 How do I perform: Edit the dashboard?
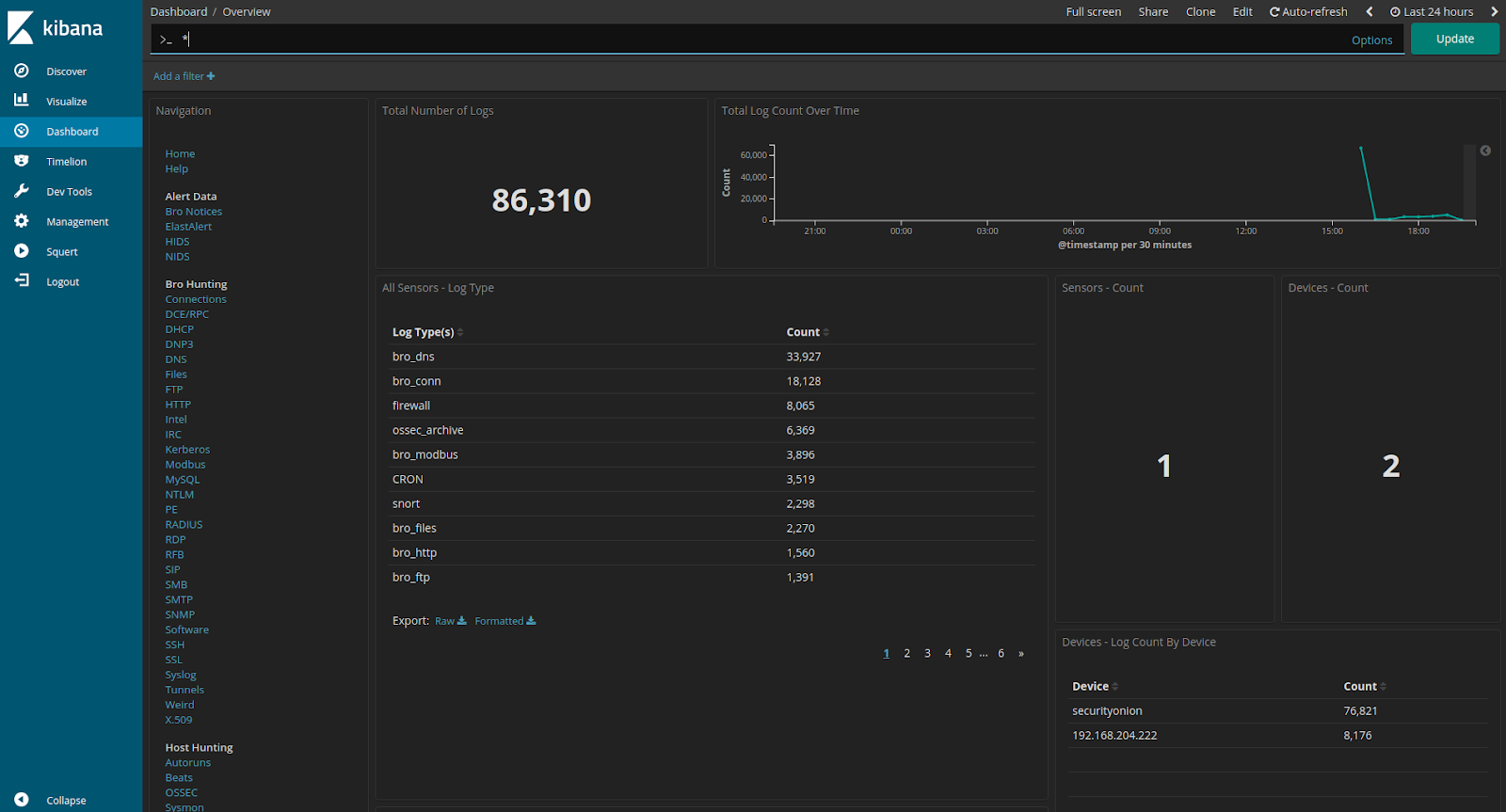(x=1242, y=12)
